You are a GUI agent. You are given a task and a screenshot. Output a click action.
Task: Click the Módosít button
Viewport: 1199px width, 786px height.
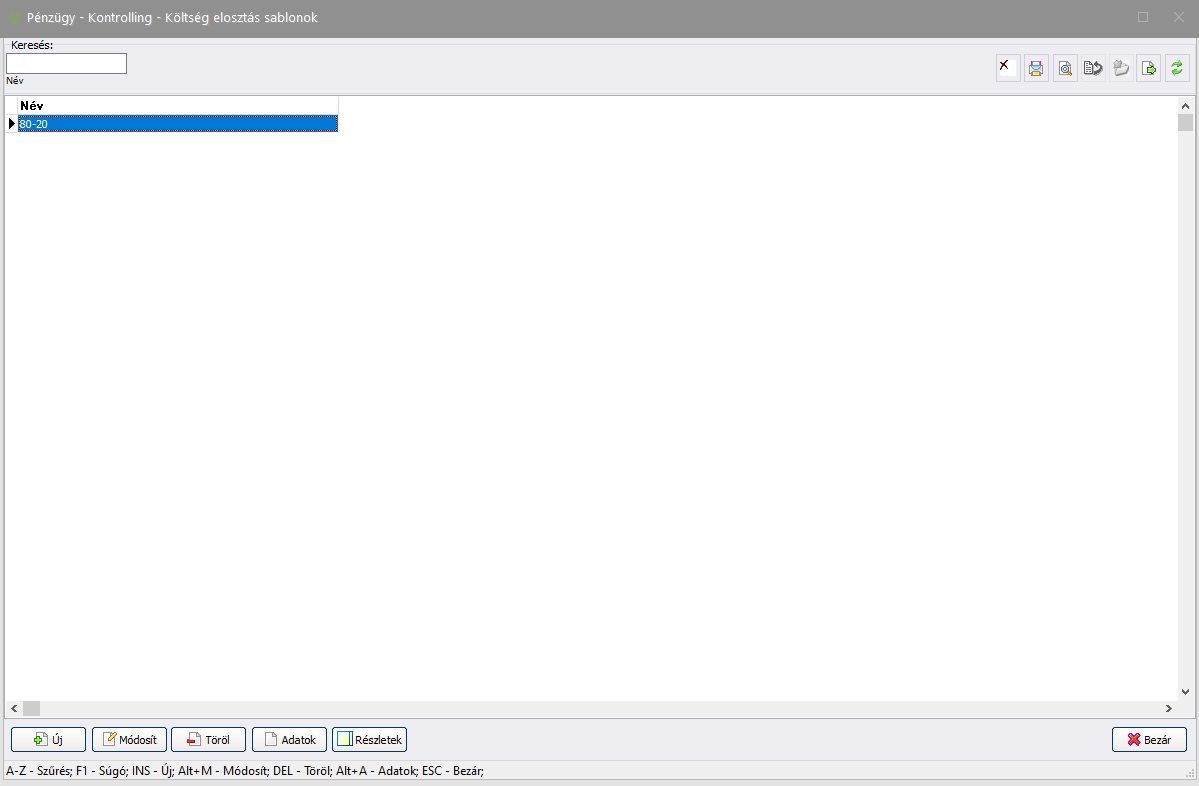click(x=129, y=740)
